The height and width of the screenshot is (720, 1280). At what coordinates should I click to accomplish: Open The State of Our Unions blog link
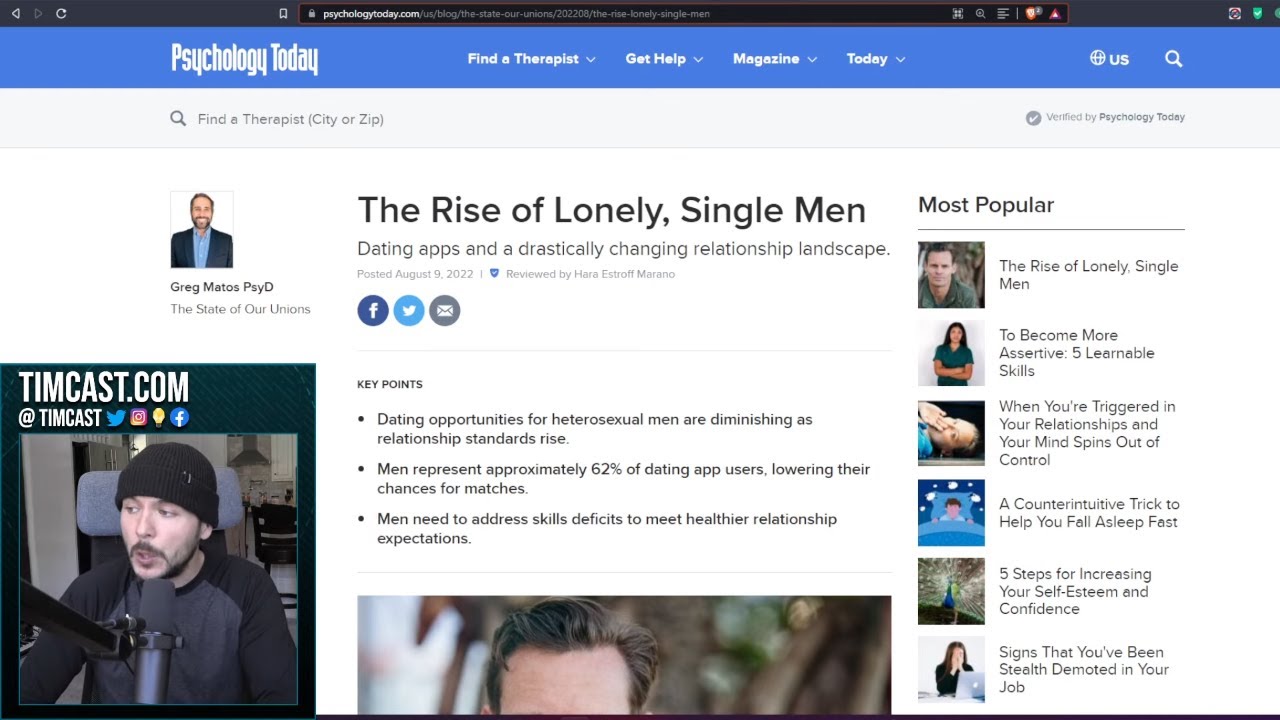coord(240,309)
